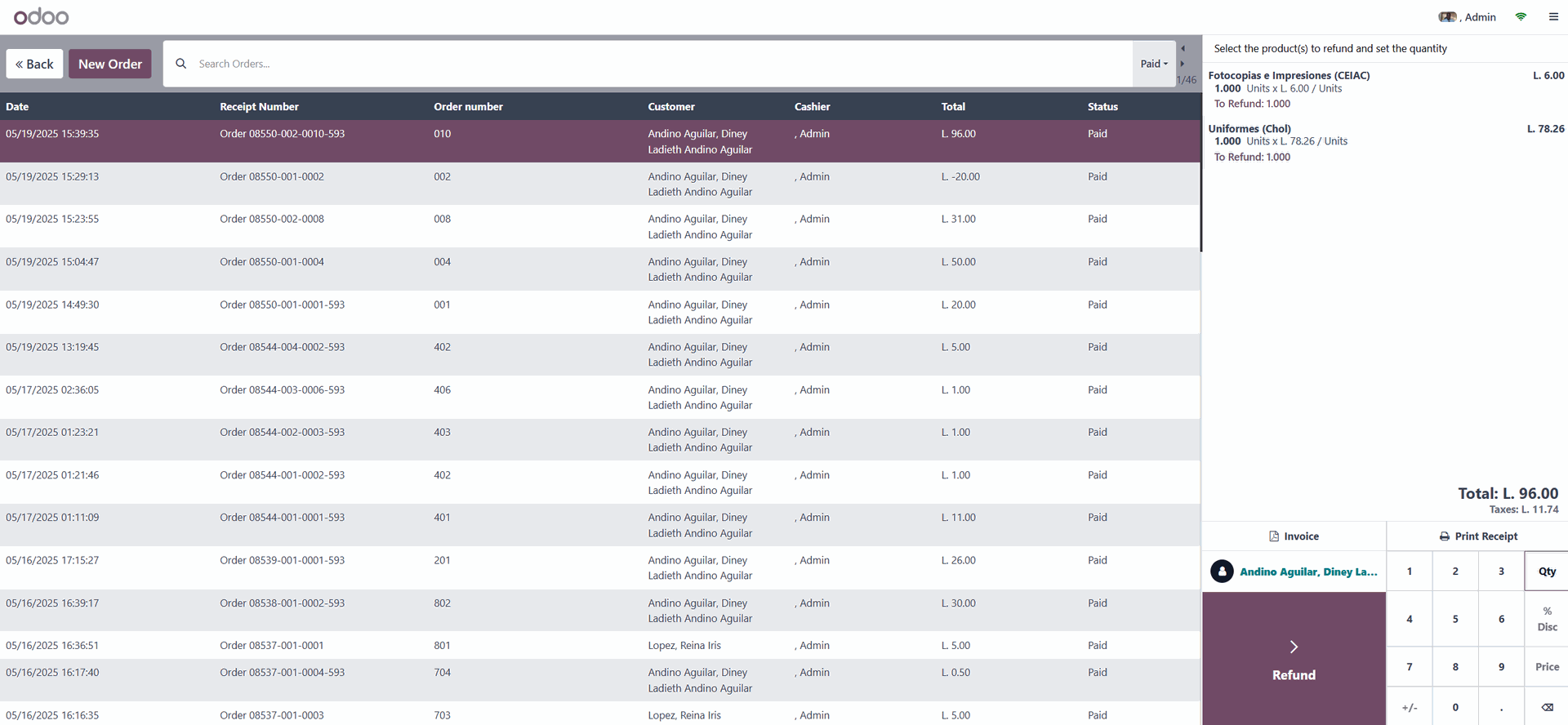1568x725 pixels.
Task: Click the Admin user avatar picture
Action: 1447,16
